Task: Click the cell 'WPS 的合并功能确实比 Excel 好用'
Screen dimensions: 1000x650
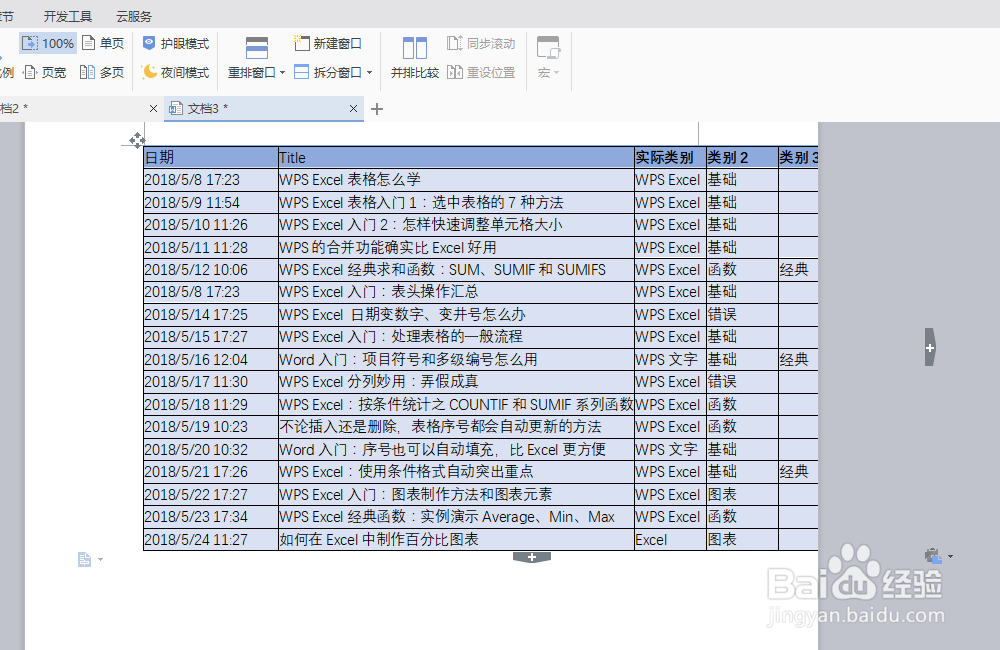Action: click(457, 247)
